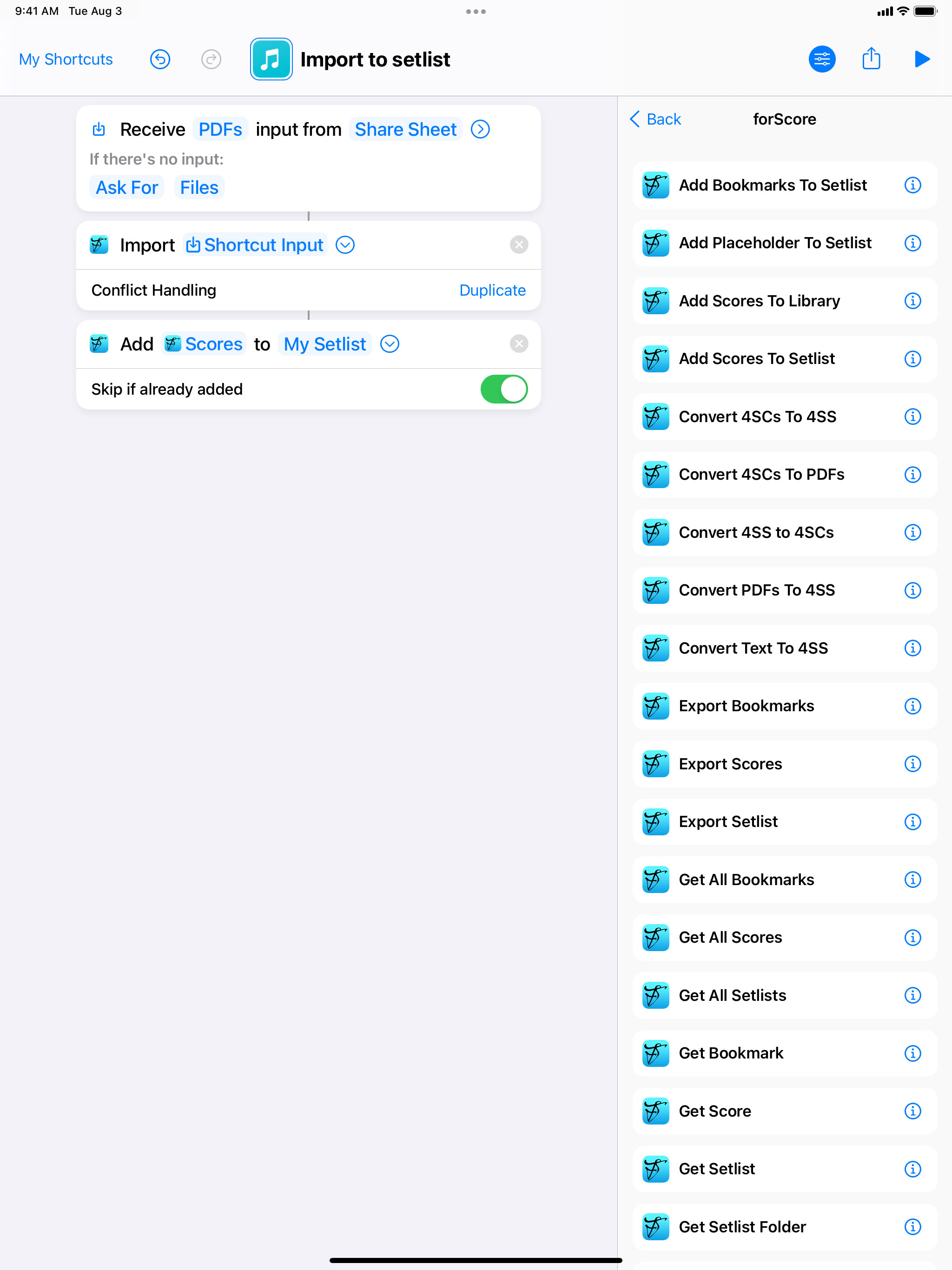Select the Get All Bookmarks action

click(x=784, y=880)
